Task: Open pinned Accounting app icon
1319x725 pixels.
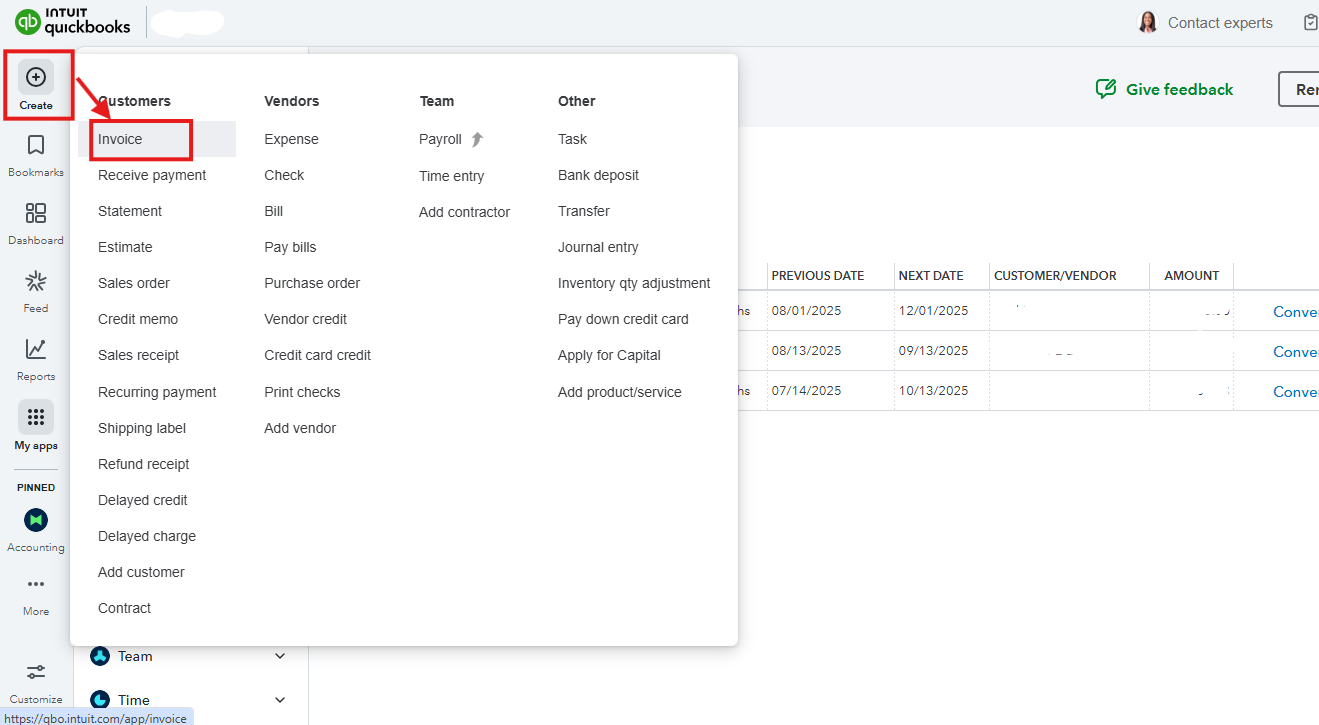Action: tap(36, 520)
